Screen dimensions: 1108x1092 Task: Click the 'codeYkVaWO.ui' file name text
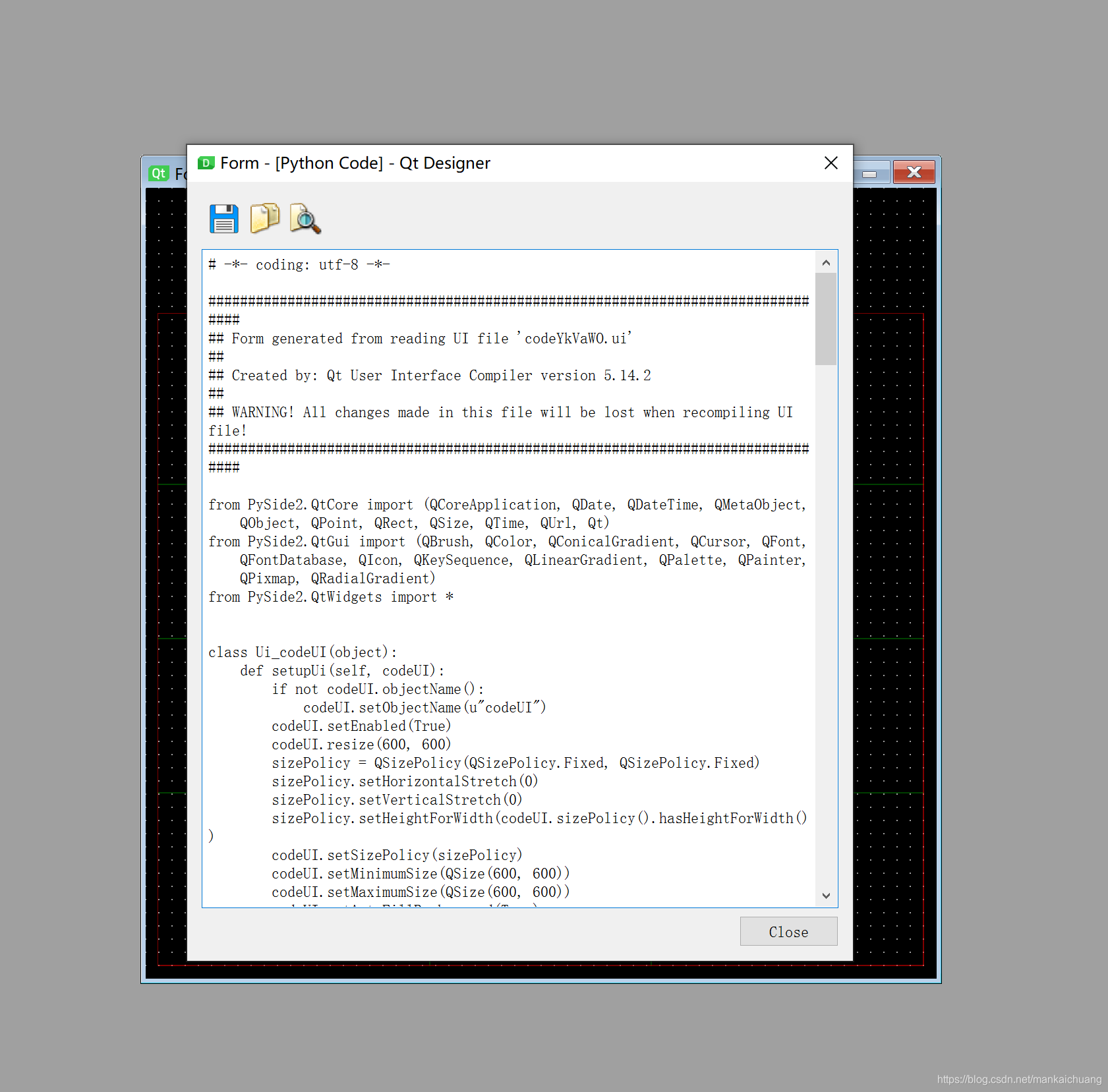pos(575,339)
